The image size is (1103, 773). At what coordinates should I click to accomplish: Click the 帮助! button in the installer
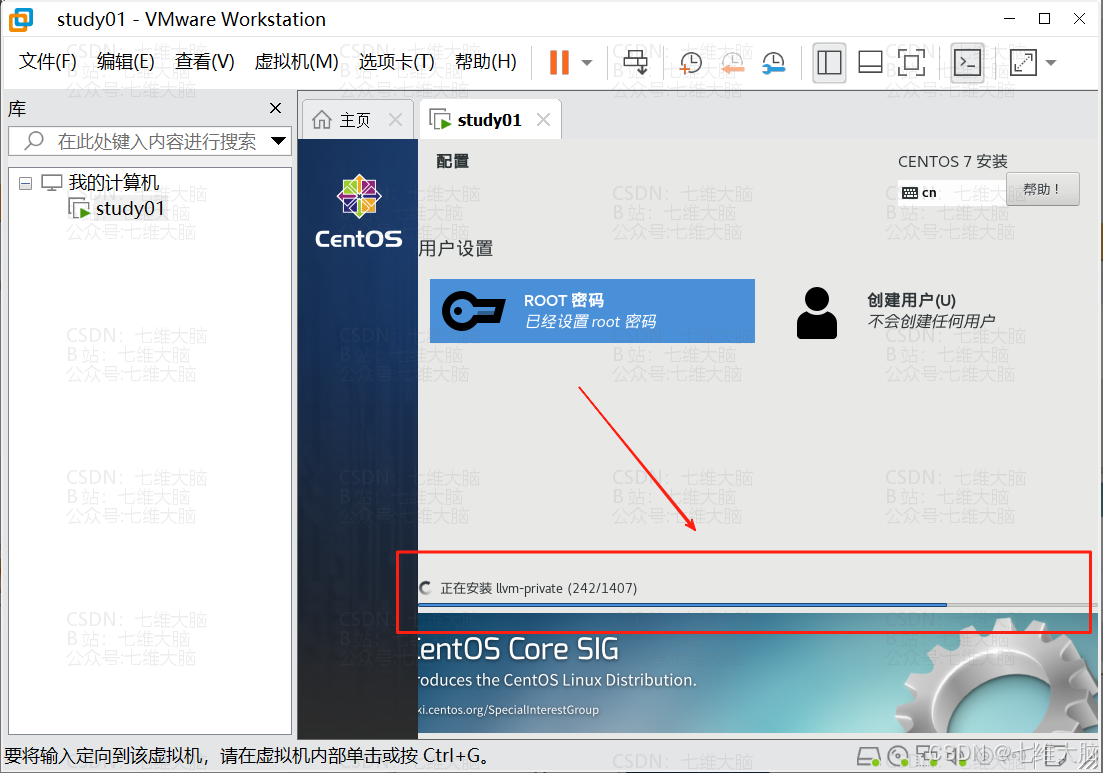[1043, 189]
